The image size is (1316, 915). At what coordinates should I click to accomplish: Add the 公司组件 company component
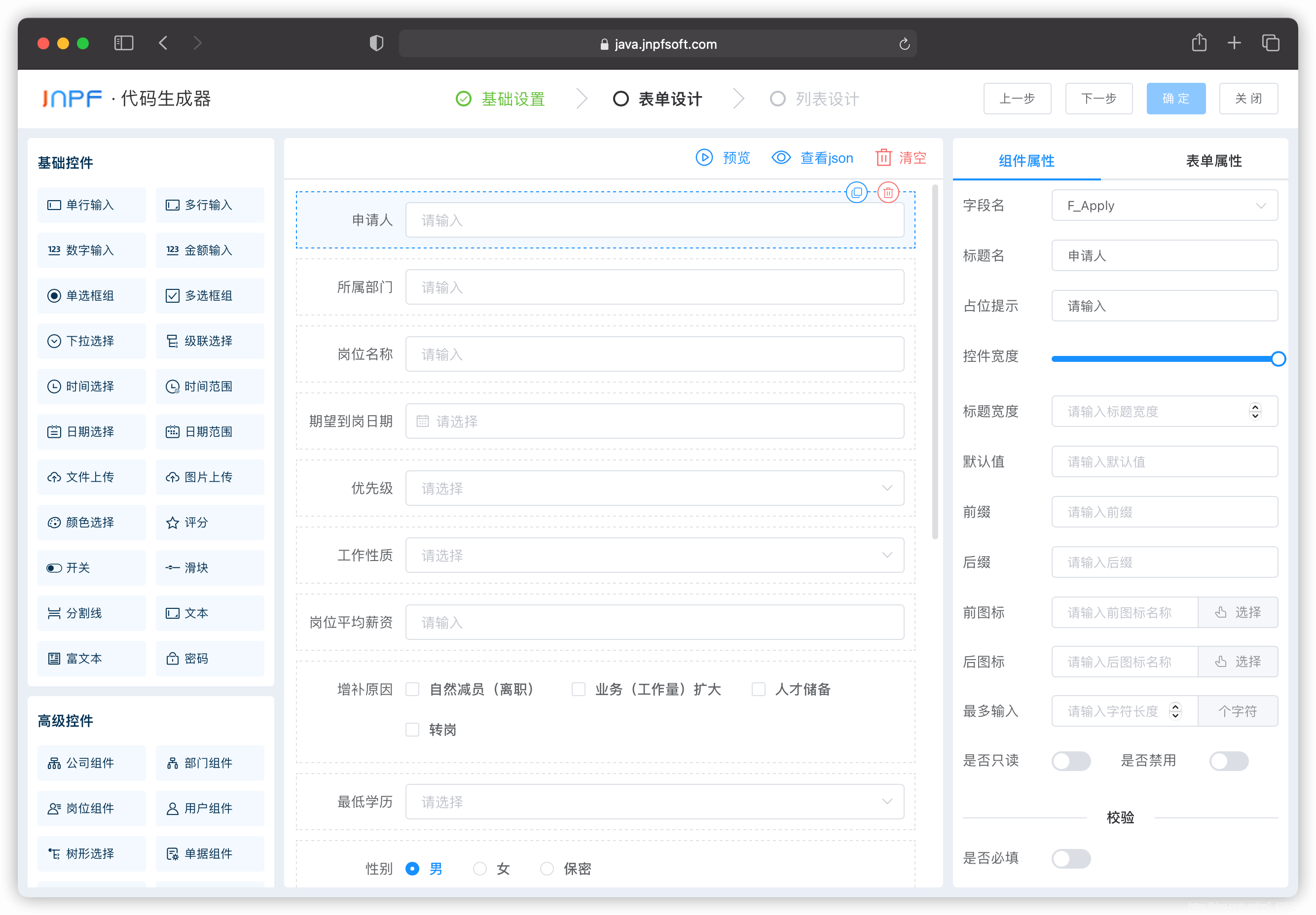[92, 763]
